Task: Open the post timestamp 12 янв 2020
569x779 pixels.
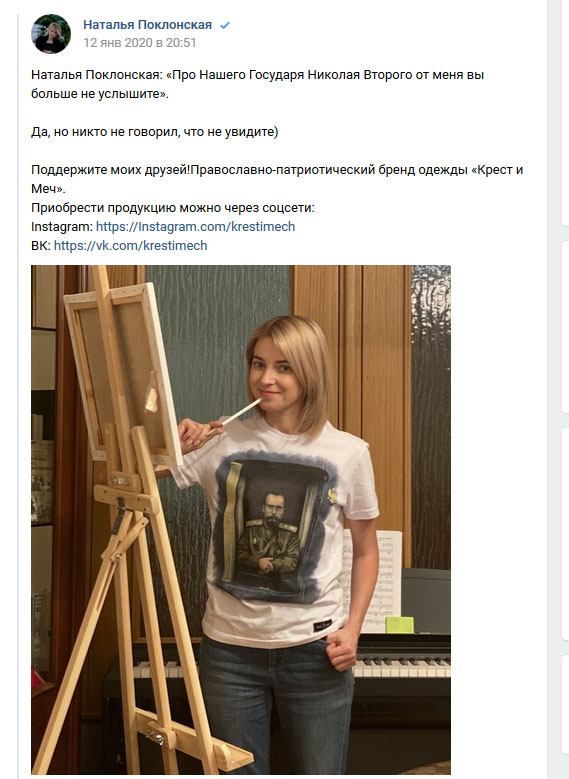Action: pos(140,43)
